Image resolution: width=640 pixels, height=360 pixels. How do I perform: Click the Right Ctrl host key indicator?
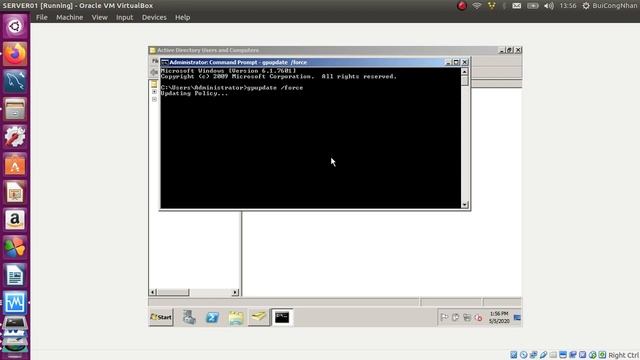[x=623, y=355]
